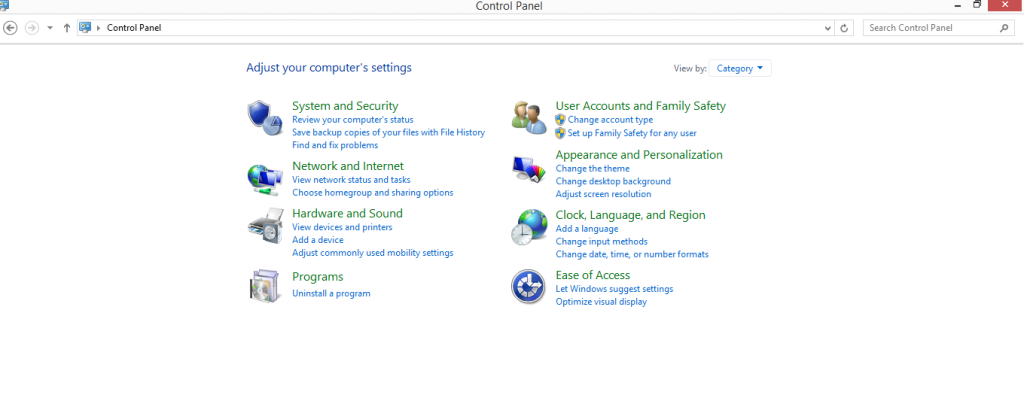Open the Appearance and Personalization monitor icon
This screenshot has height=407, width=1024.
[x=528, y=172]
